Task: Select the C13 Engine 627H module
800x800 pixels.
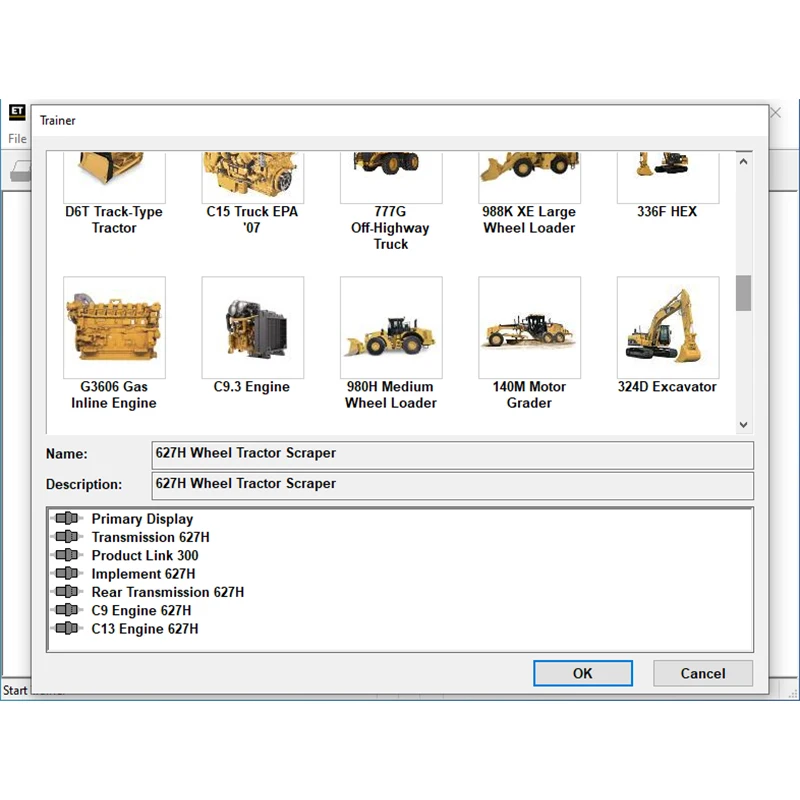Action: point(145,629)
